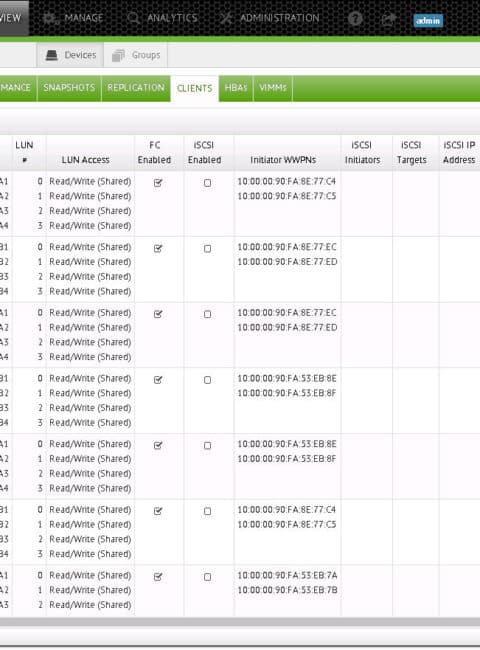Toggle FC Enabled in third group of rows
Image resolution: width=480 pixels, height=650 pixels.
coord(158,314)
